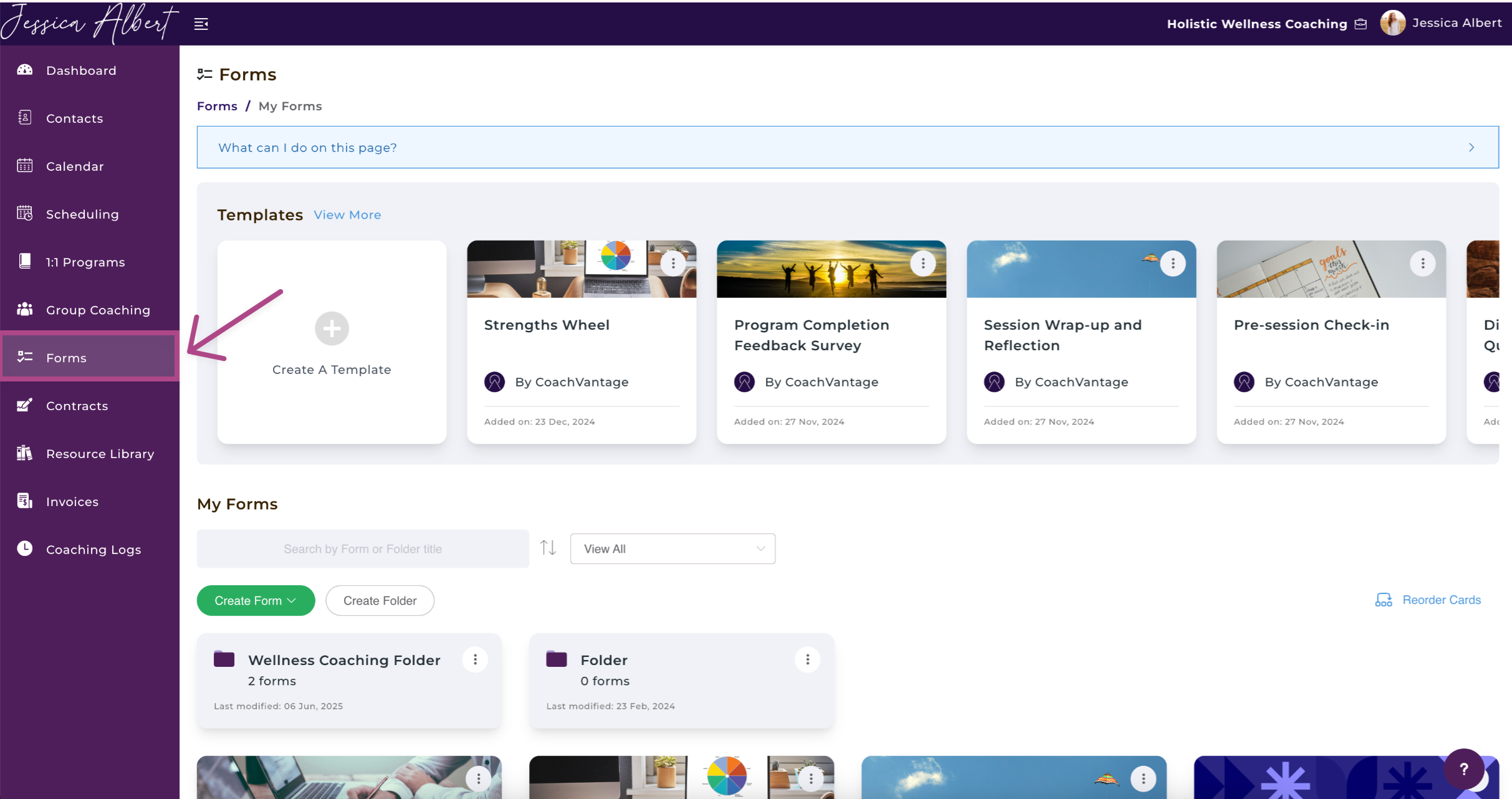The image size is (1512, 799).
Task: Click the plus icon to create a template
Action: point(332,328)
